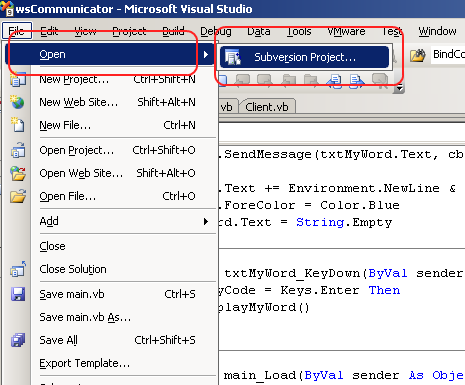Expand the Open submenu arrow
Viewport: 465px width, 385px height.
pos(206,54)
